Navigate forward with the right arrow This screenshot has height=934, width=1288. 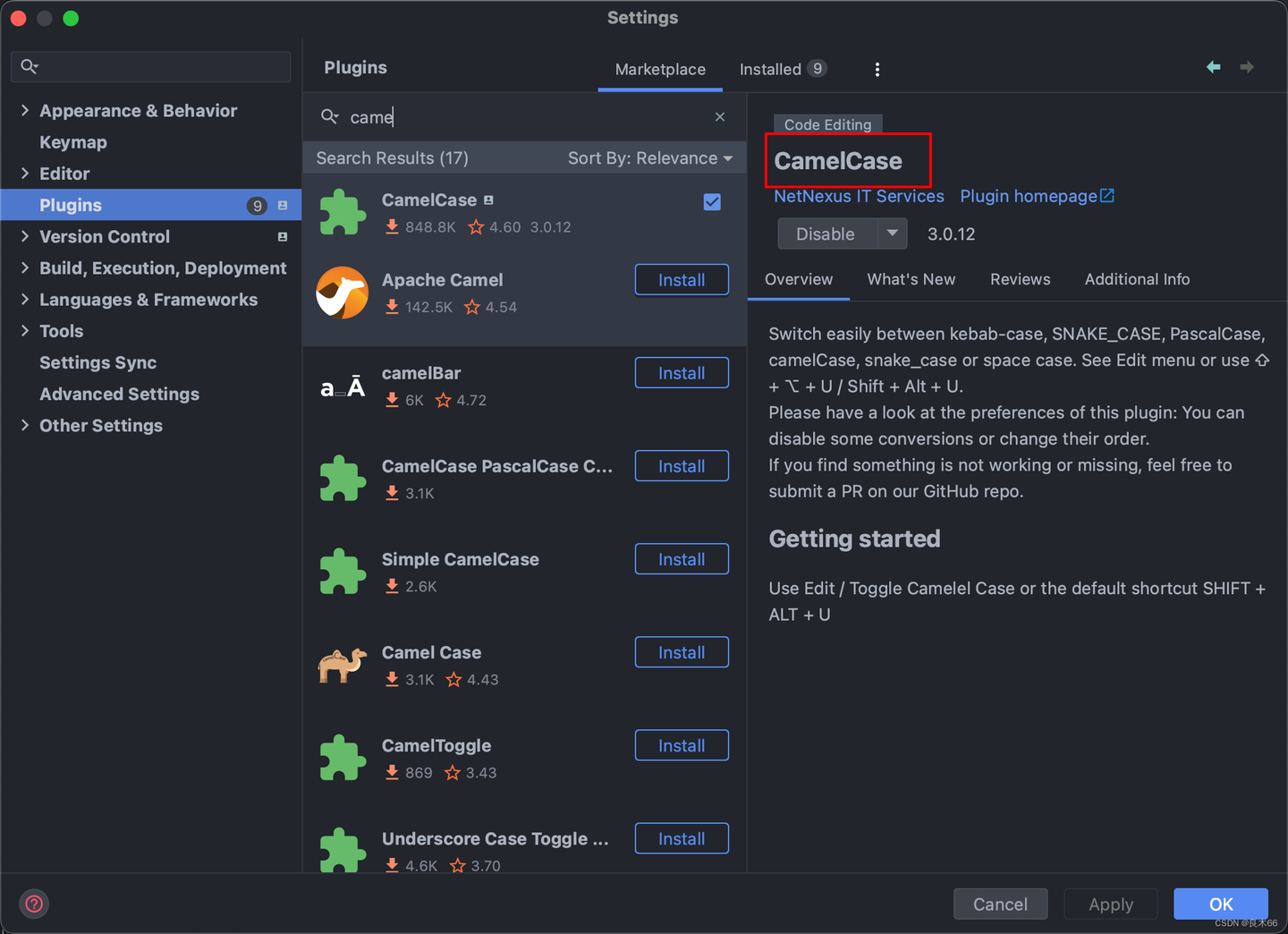1247,67
